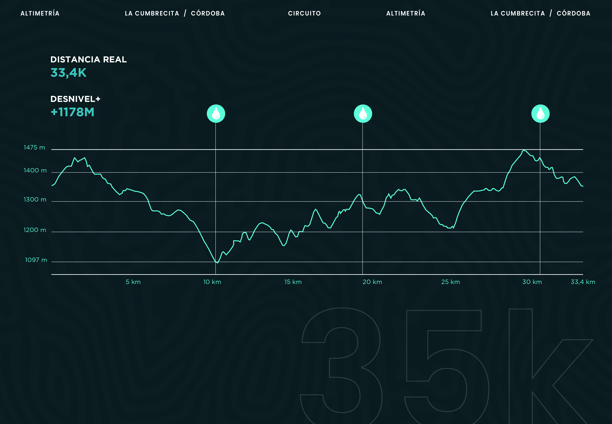Click the 1400 m axis label
Viewport: 612px width, 424px height.
[x=35, y=171]
